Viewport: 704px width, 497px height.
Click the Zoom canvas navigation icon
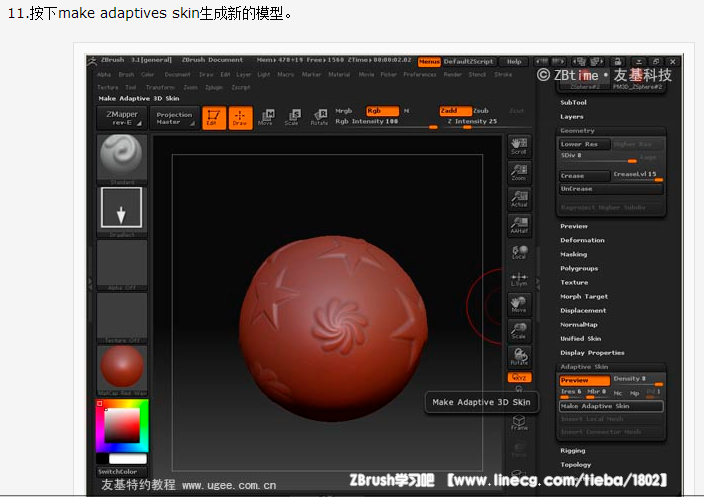coord(519,172)
